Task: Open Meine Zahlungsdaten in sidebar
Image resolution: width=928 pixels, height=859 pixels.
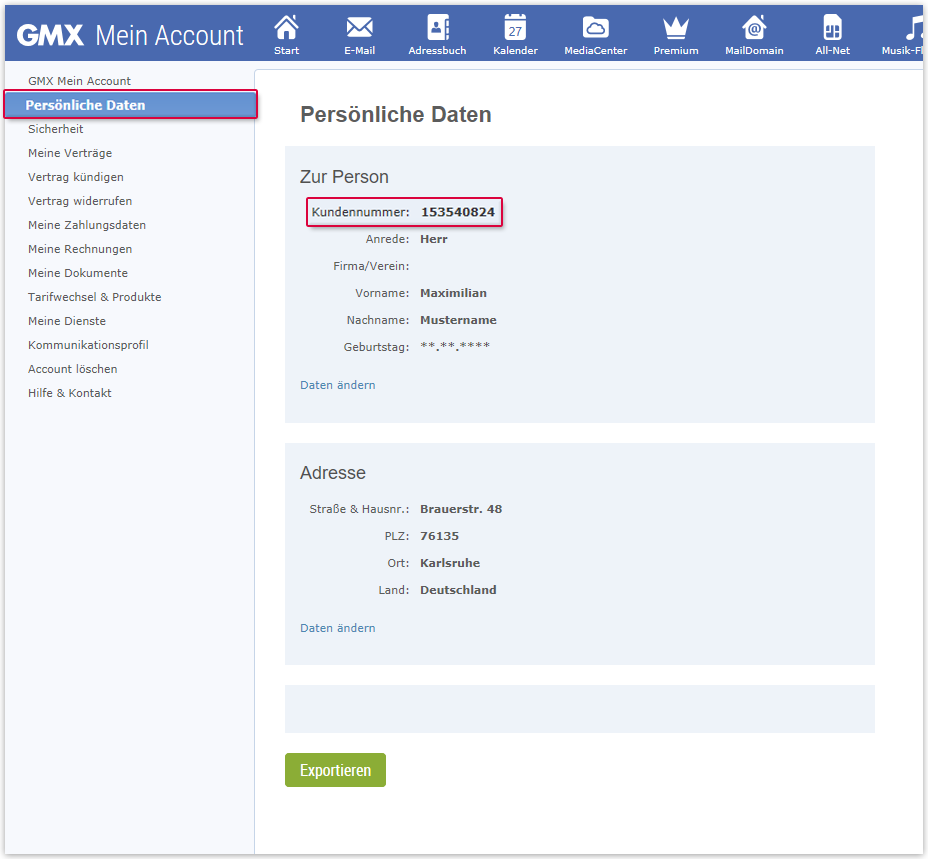Action: [x=87, y=225]
